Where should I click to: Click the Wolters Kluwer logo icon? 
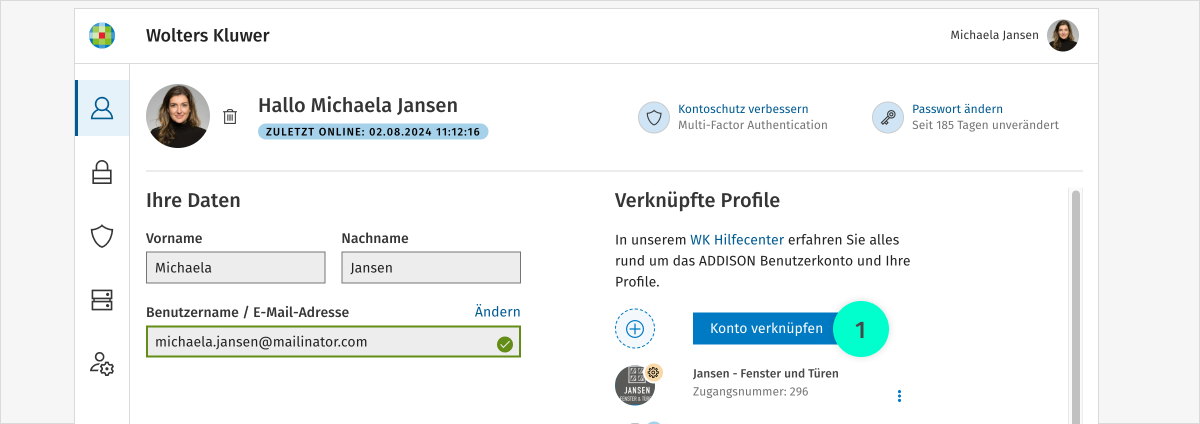coord(102,35)
